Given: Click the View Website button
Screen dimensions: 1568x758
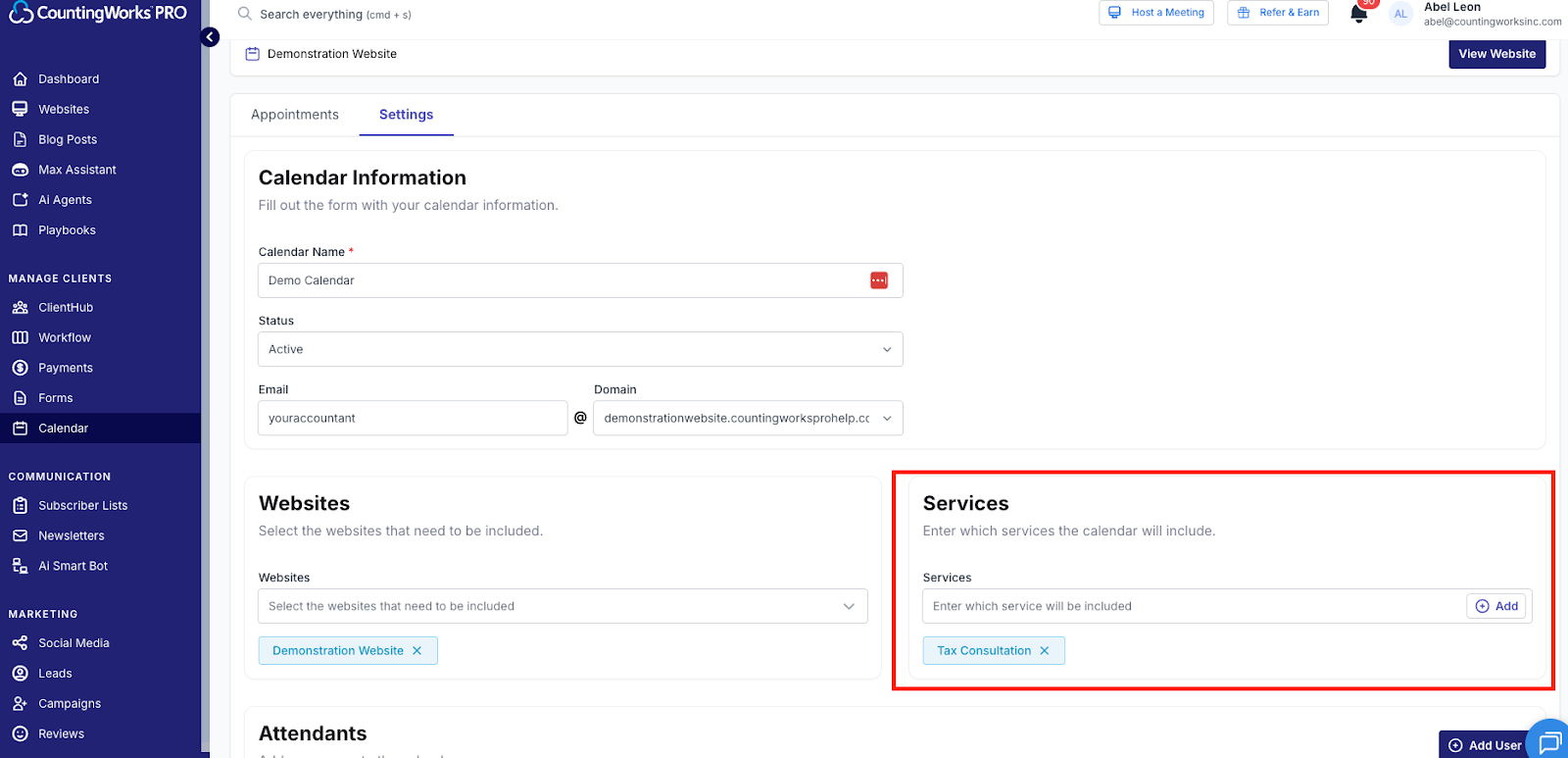Looking at the screenshot, I should pyautogui.click(x=1496, y=54).
